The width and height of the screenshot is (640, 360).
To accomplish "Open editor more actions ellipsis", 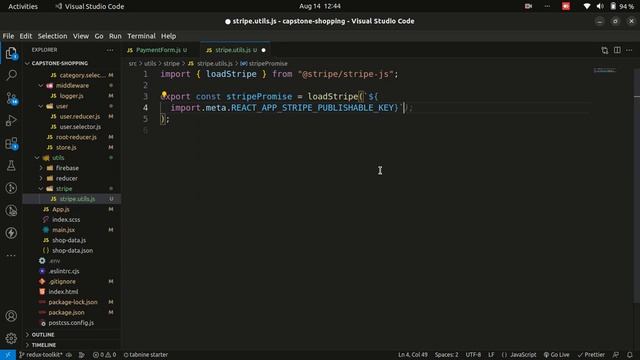I will coord(629,50).
